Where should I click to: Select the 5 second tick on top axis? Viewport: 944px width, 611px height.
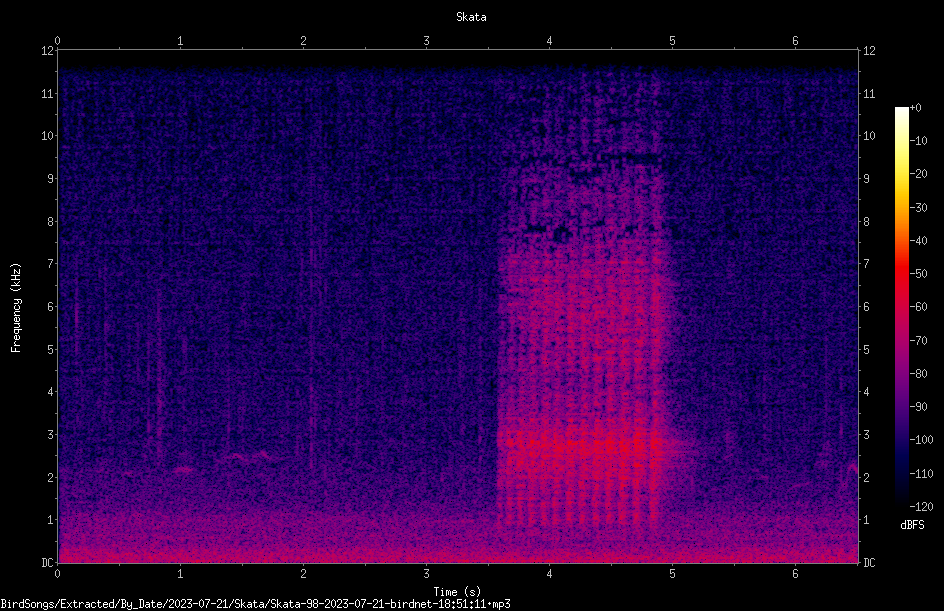[672, 41]
